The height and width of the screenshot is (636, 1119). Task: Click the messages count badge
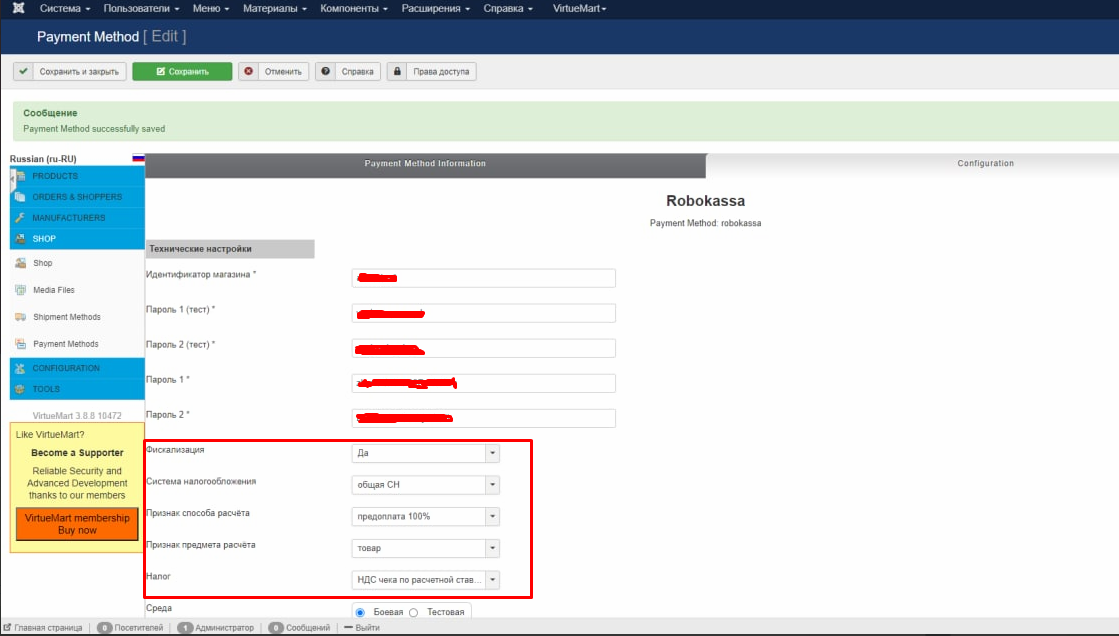275,627
